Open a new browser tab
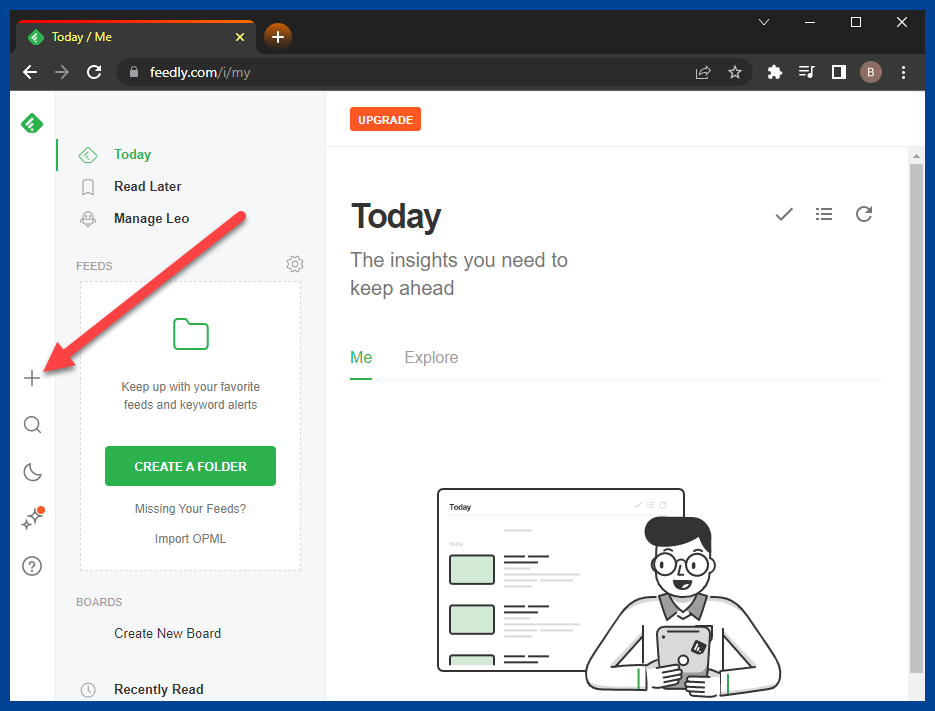 (277, 37)
